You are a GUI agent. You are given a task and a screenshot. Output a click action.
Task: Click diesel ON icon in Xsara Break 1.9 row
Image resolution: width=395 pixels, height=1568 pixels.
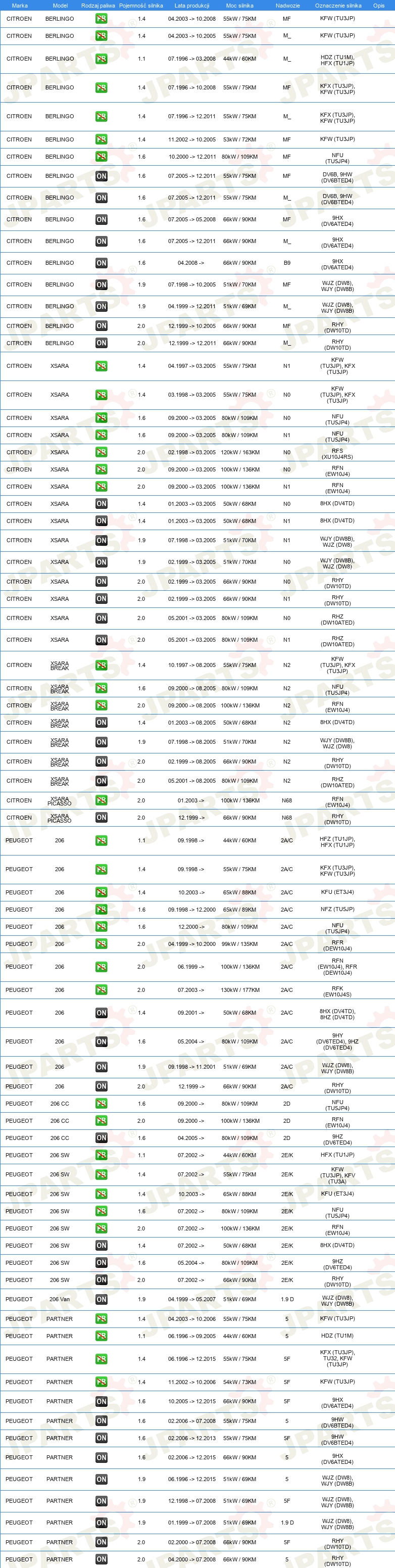(101, 742)
